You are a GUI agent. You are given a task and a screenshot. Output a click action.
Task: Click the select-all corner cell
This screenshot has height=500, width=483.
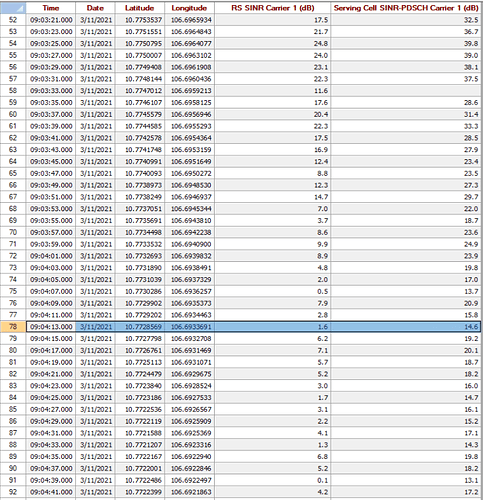tap(13, 8)
